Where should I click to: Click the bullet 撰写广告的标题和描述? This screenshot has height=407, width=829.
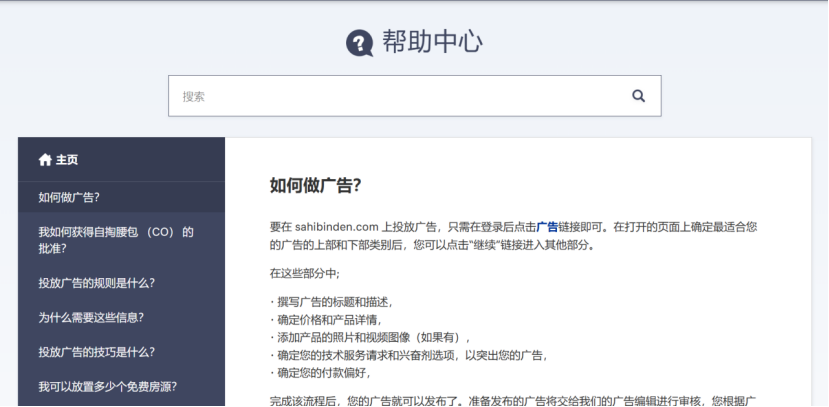pos(332,302)
